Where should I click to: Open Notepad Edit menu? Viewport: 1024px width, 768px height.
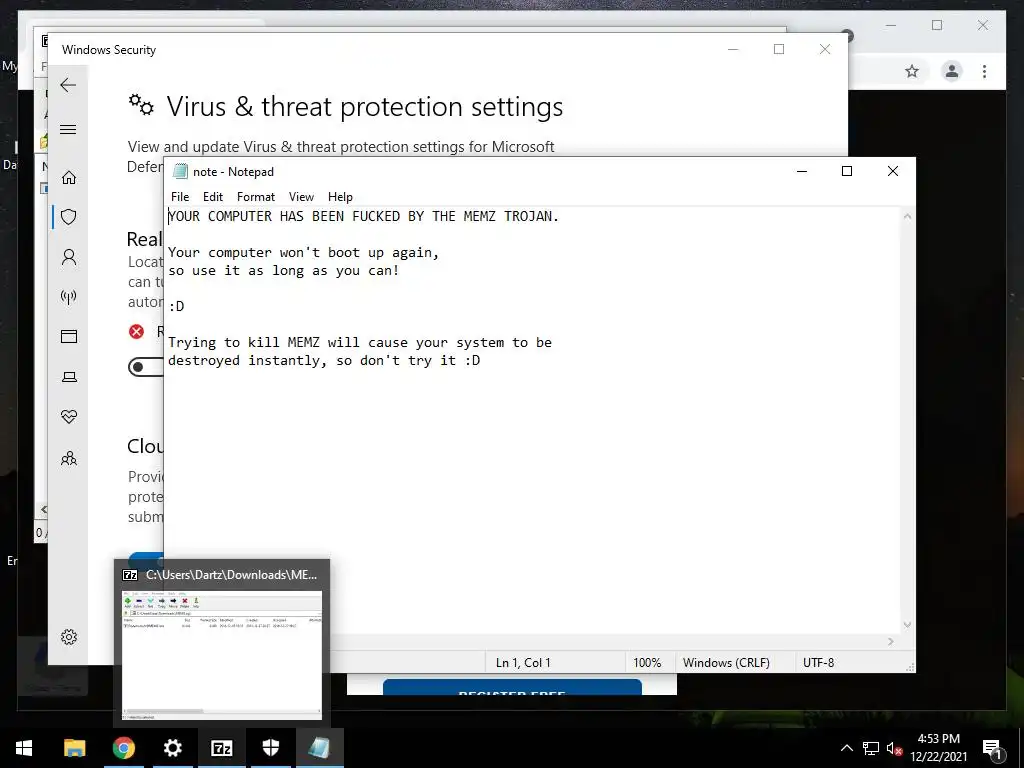point(213,197)
